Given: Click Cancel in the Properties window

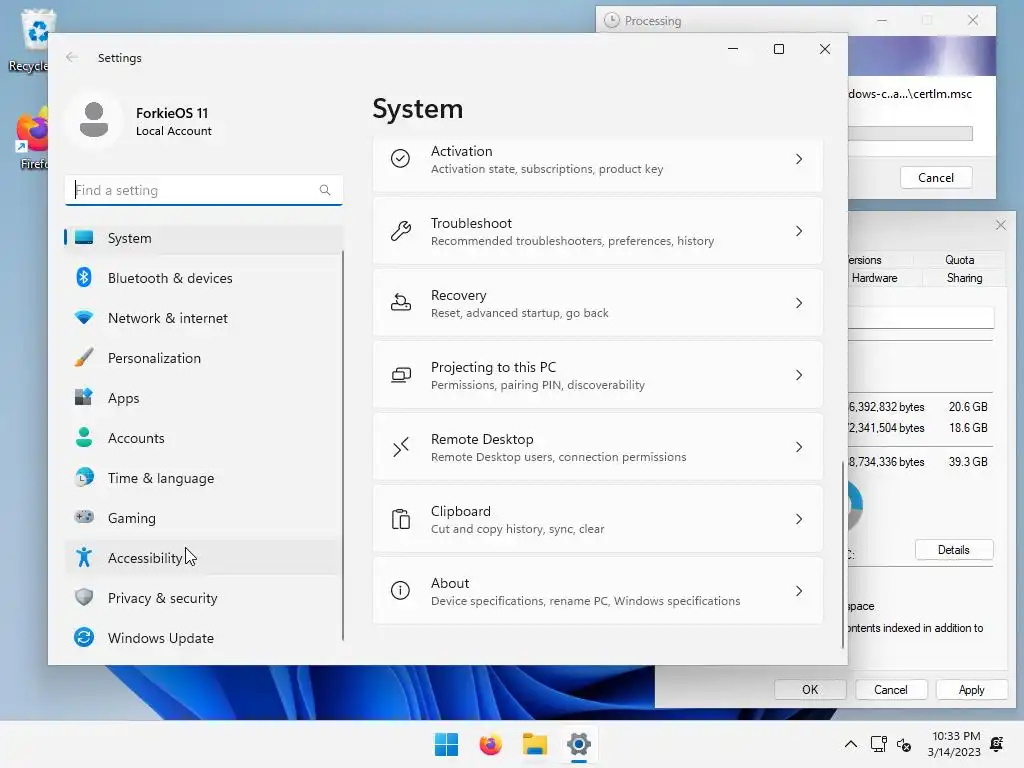Looking at the screenshot, I should tap(891, 690).
